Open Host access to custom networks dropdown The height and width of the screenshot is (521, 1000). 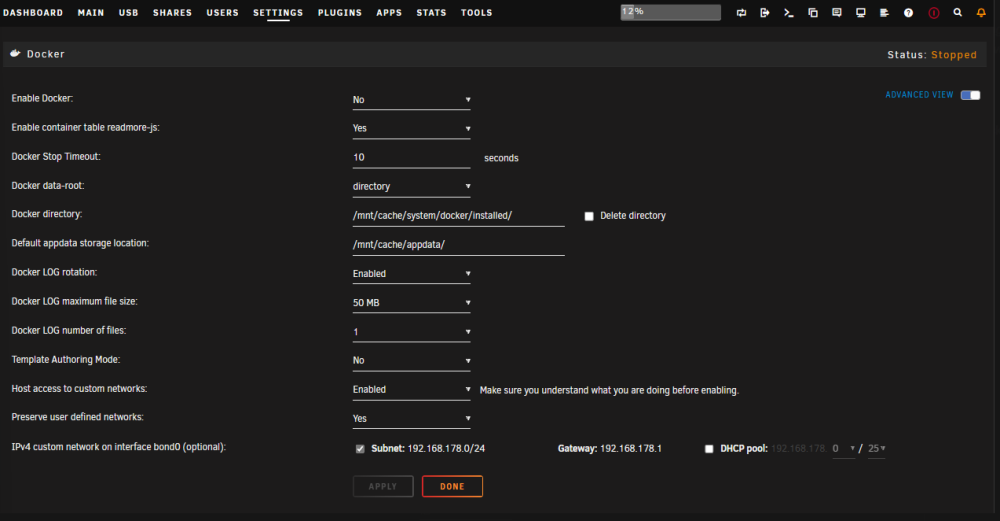(411, 390)
